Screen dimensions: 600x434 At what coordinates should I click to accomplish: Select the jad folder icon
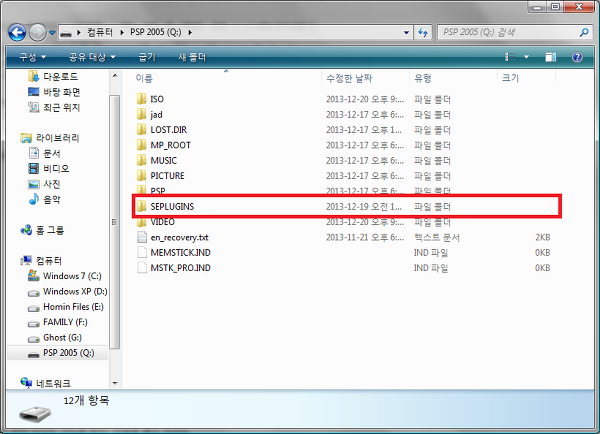pos(141,114)
